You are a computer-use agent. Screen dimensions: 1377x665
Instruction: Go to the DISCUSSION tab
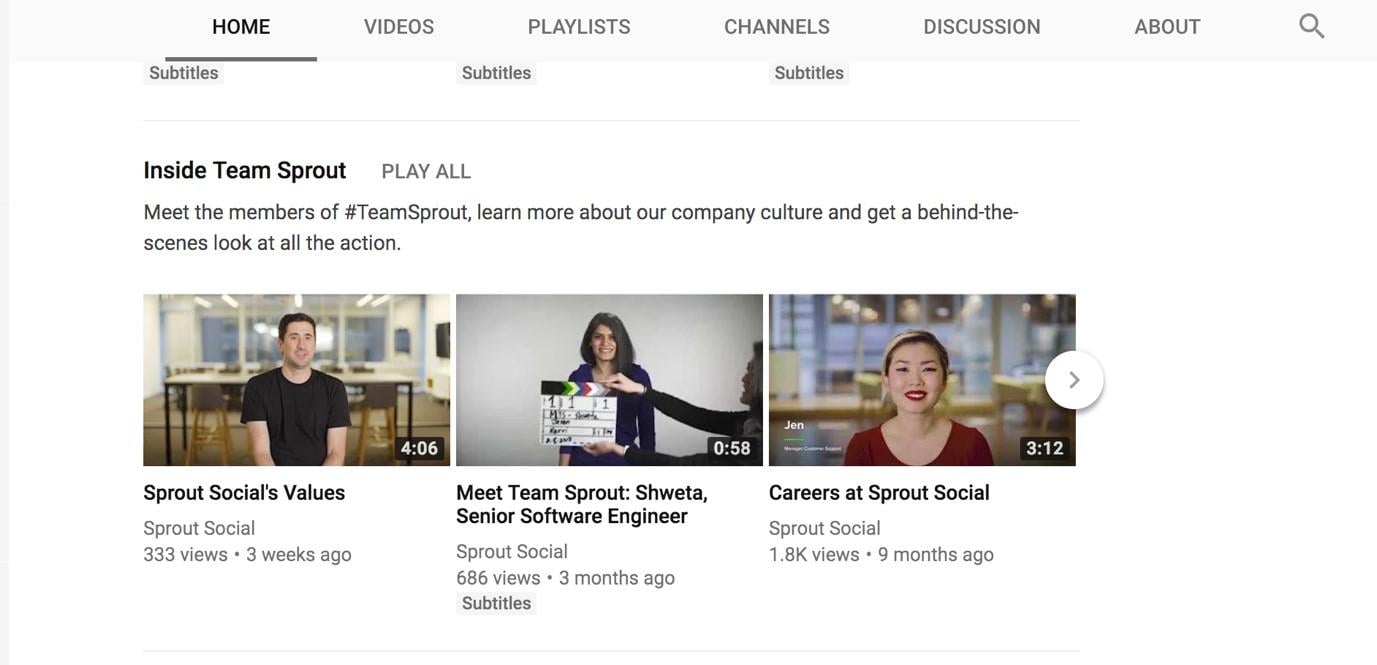[x=982, y=27]
